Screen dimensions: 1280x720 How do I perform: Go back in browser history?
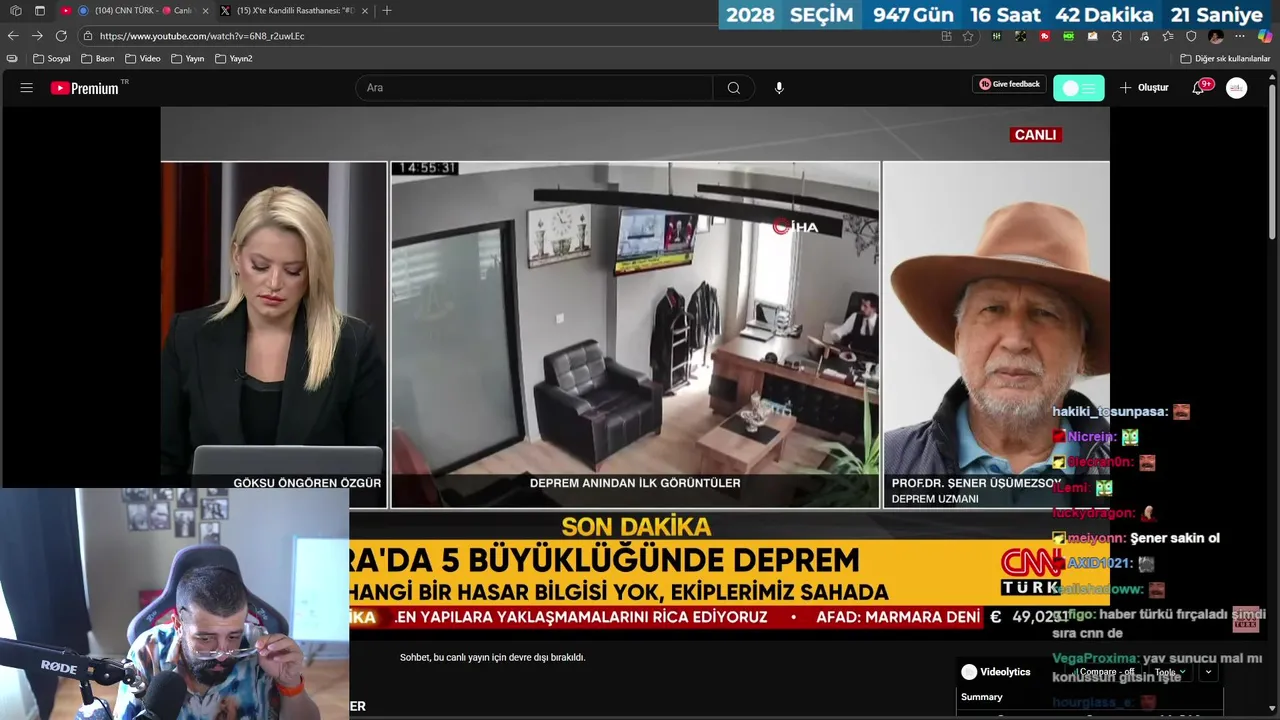(13, 36)
